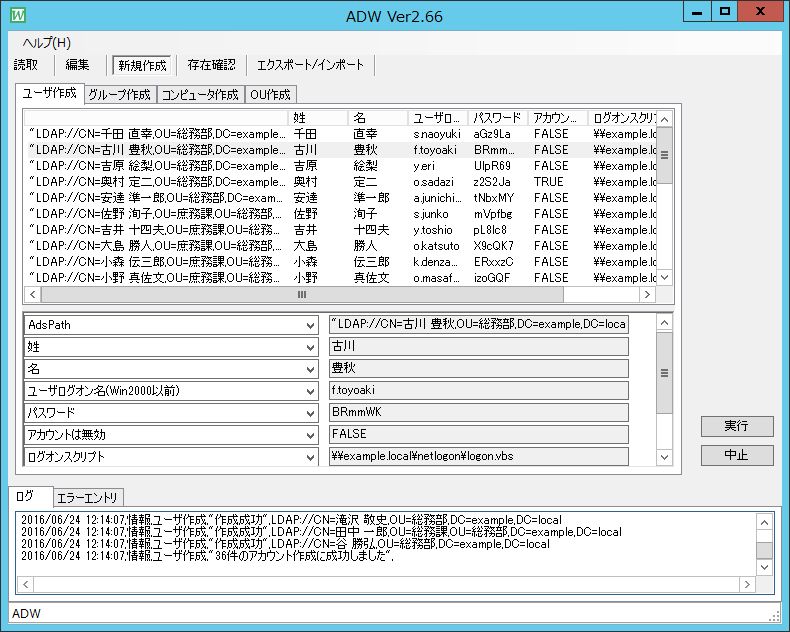
Task: Select the row for 吉原 絵梨
Action: 341,166
